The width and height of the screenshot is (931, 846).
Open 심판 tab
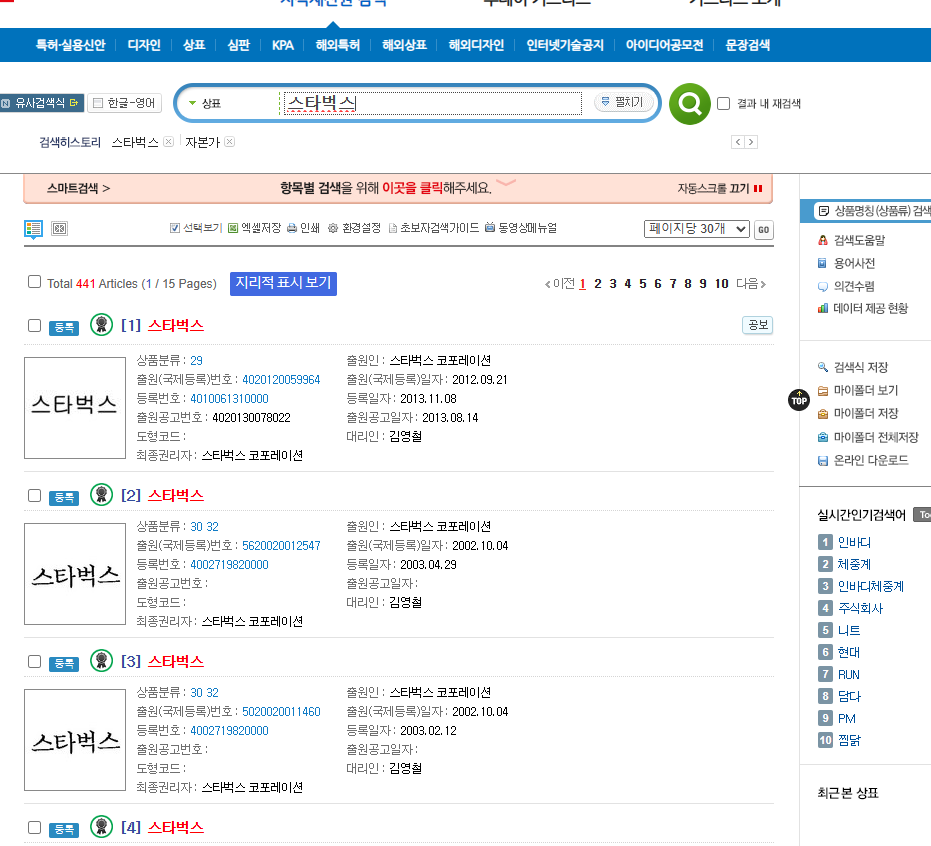pyautogui.click(x=239, y=45)
